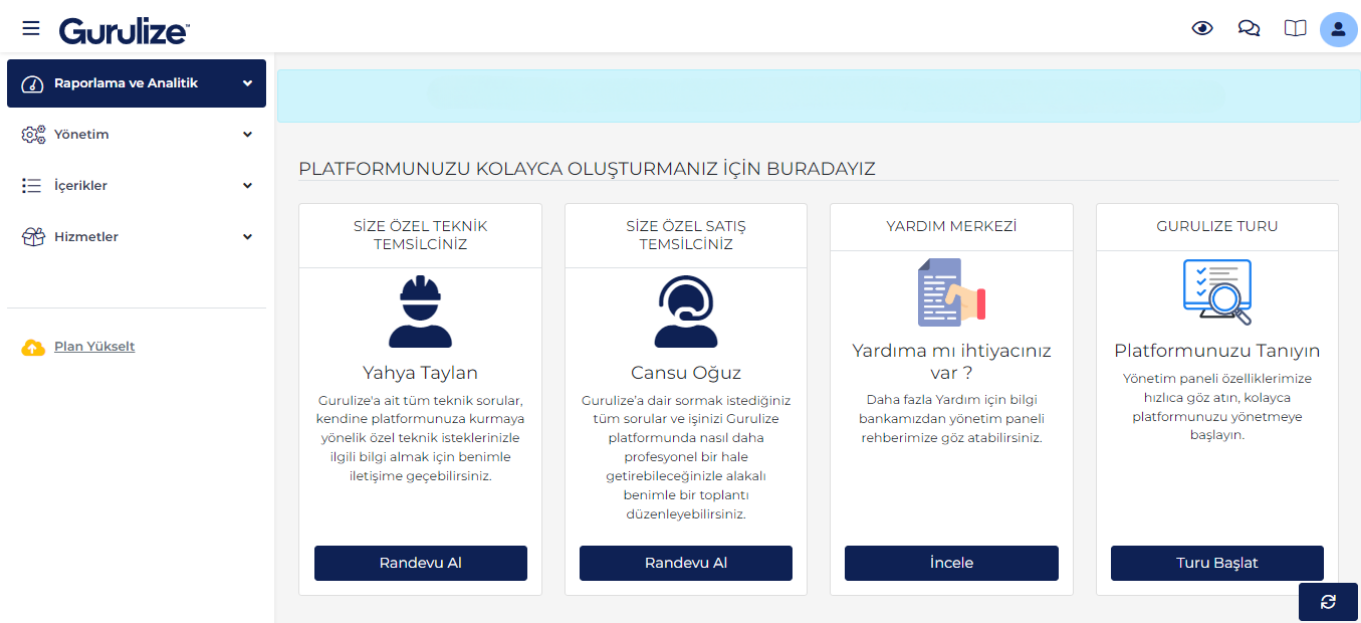Open the book guide icon
The image size is (1361, 623).
tap(1295, 28)
